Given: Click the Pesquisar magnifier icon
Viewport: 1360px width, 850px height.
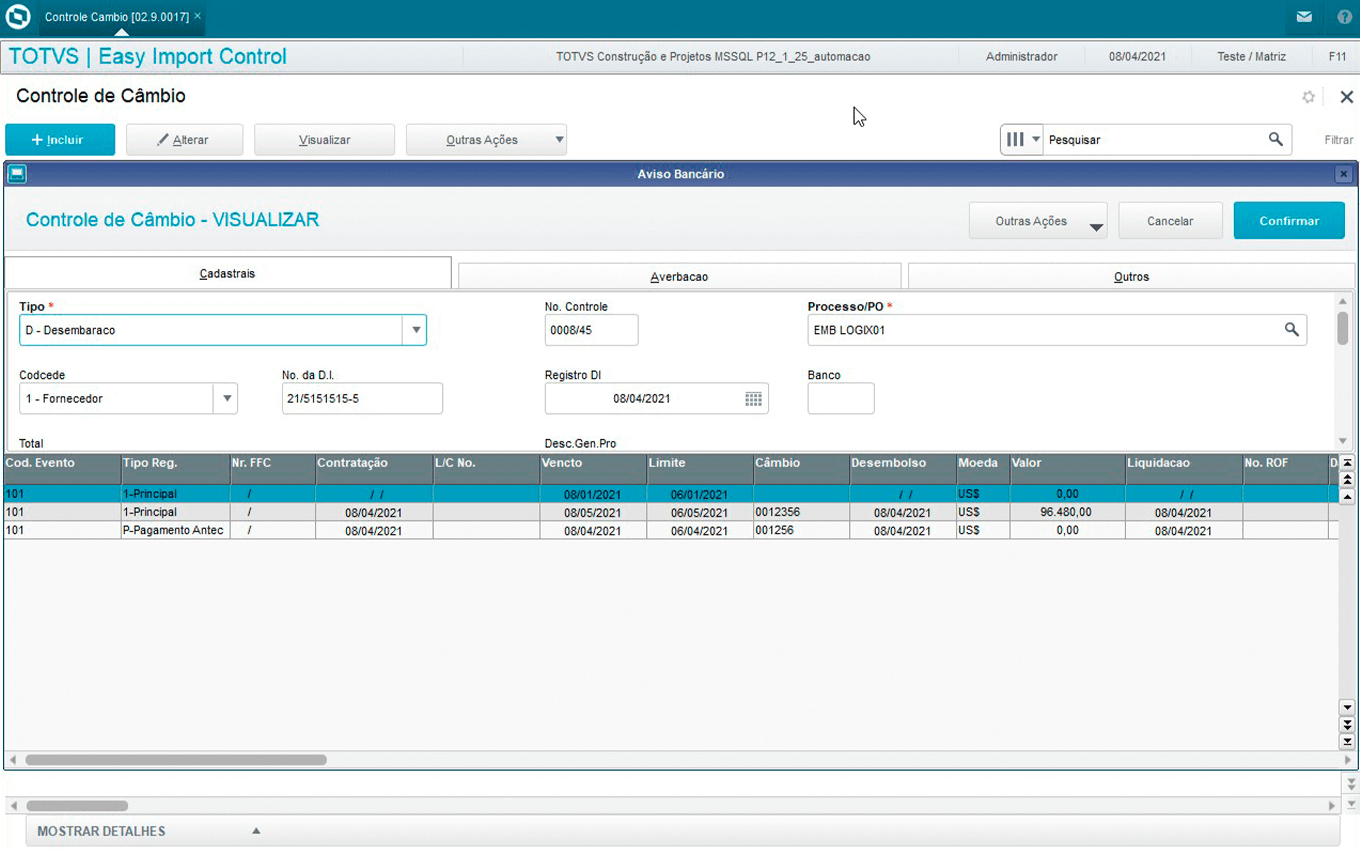Looking at the screenshot, I should pyautogui.click(x=1275, y=140).
